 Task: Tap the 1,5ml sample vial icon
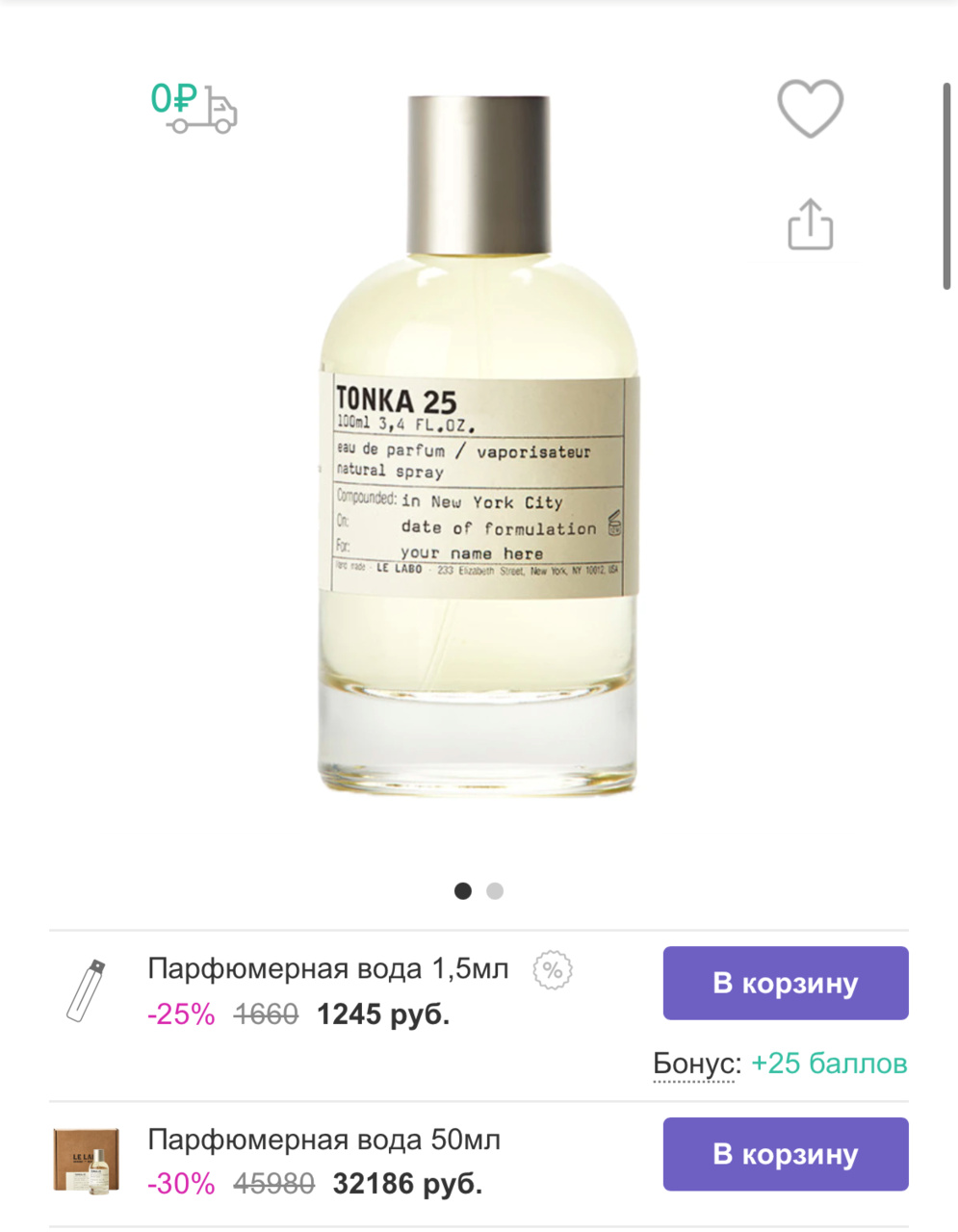tap(86, 989)
